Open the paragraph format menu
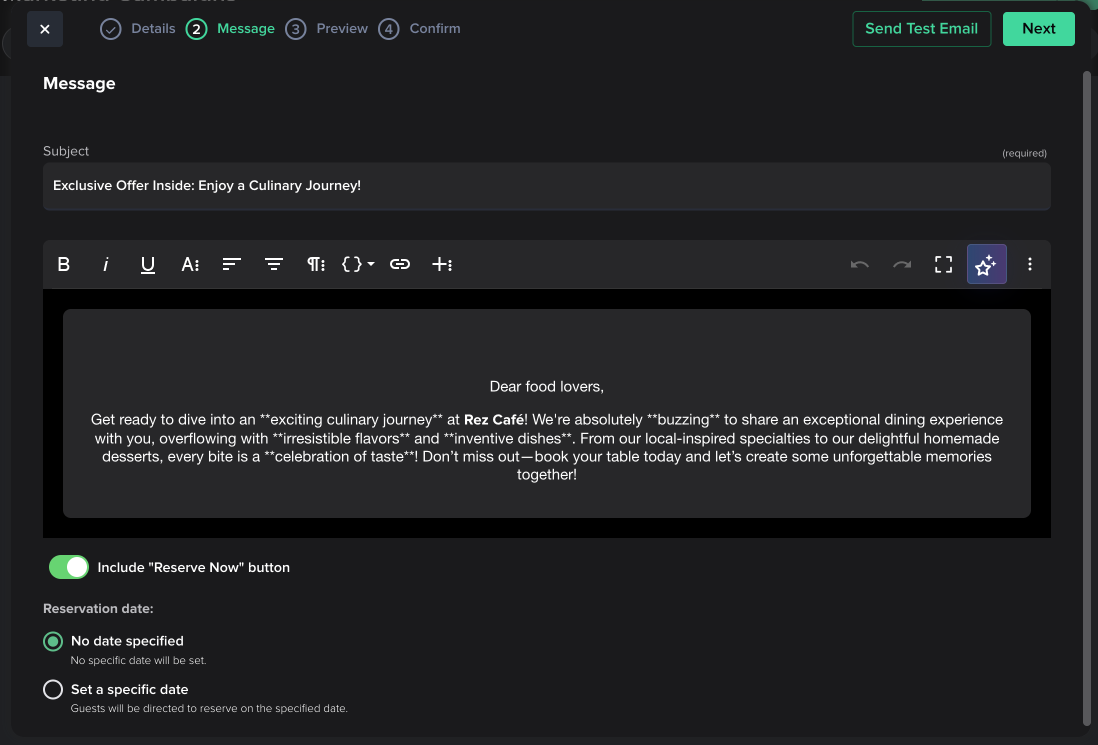Screen dimensions: 1098x745 click(315, 265)
